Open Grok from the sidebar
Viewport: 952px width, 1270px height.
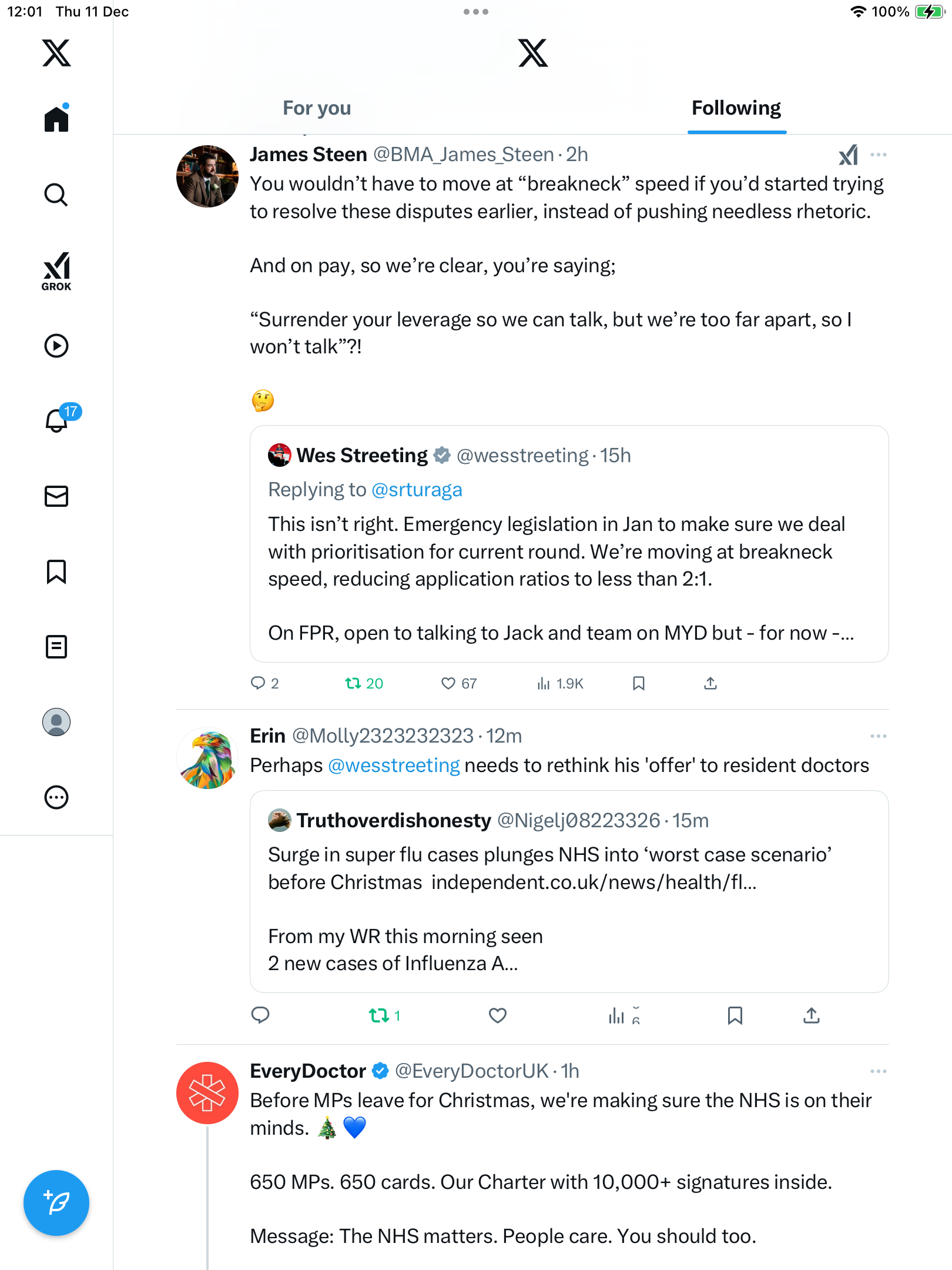point(56,271)
